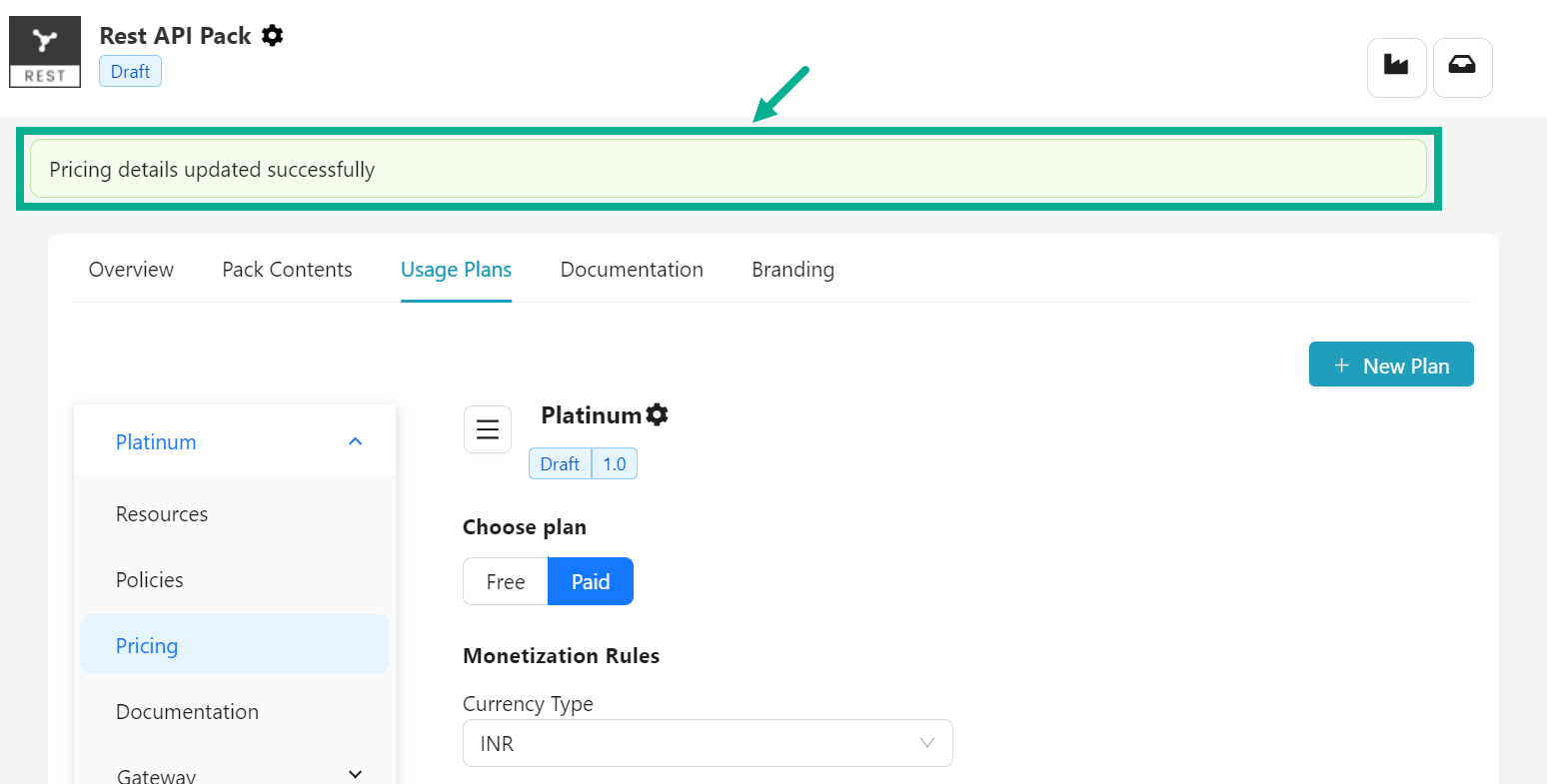Select the Free plan option

(x=506, y=581)
